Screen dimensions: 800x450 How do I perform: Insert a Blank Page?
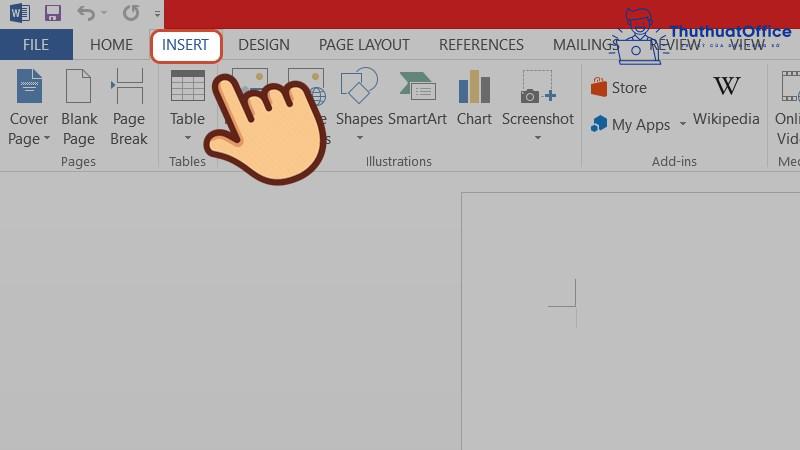(79, 107)
